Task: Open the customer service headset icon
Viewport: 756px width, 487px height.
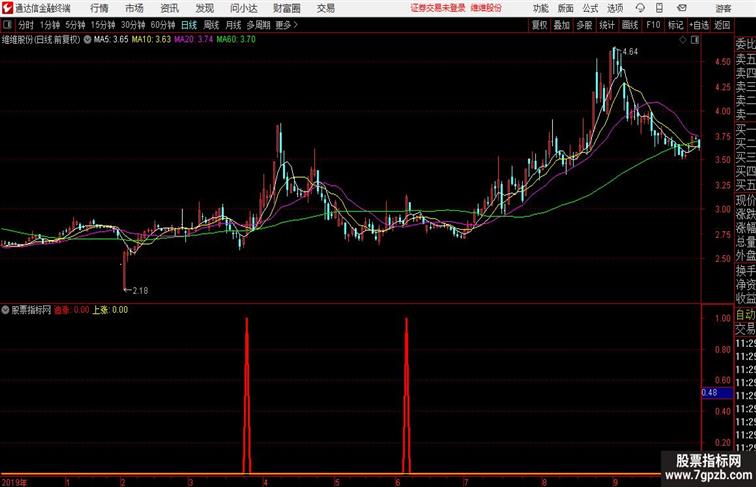Action: [x=640, y=8]
